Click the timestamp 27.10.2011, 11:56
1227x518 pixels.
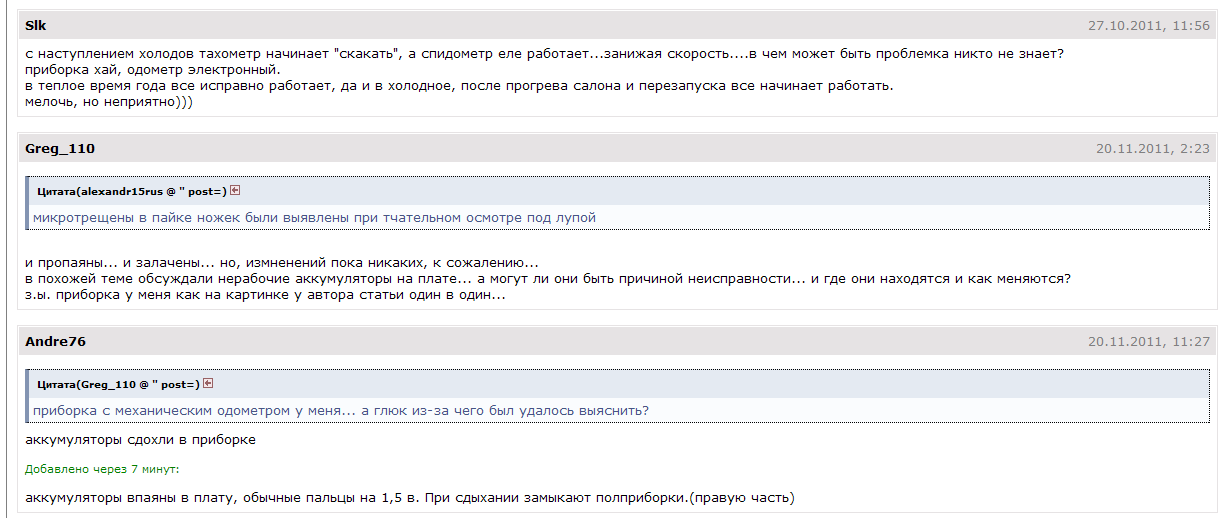click(x=1149, y=25)
